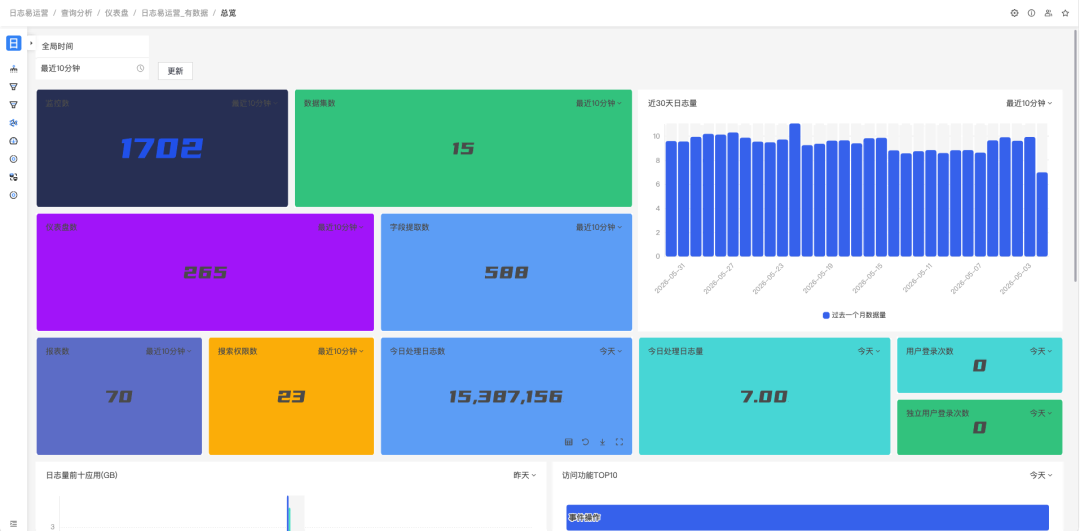Image resolution: width=1080 pixels, height=531 pixels.
Task: Click the 23 value on 搜索权限数 card
Action: [x=291, y=396]
